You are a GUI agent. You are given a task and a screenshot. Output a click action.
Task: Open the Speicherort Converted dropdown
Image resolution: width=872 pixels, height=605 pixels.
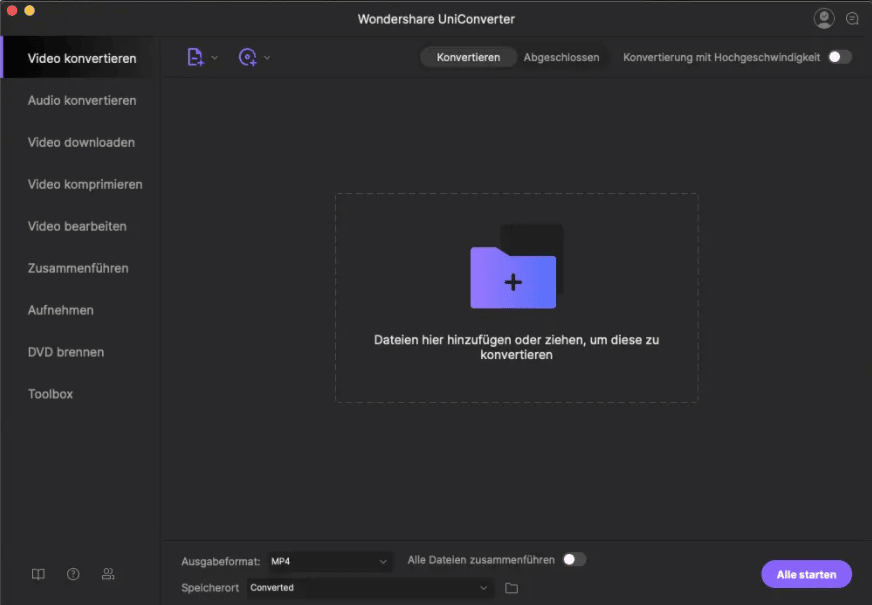coord(370,588)
